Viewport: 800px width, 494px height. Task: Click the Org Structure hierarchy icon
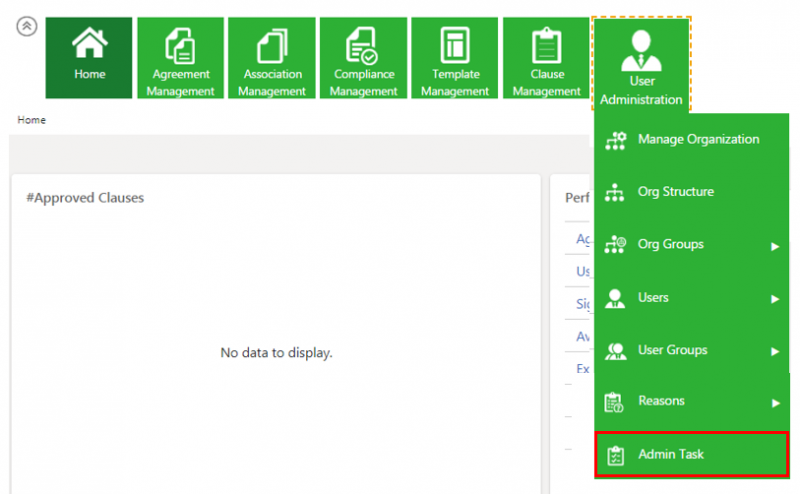(x=615, y=193)
